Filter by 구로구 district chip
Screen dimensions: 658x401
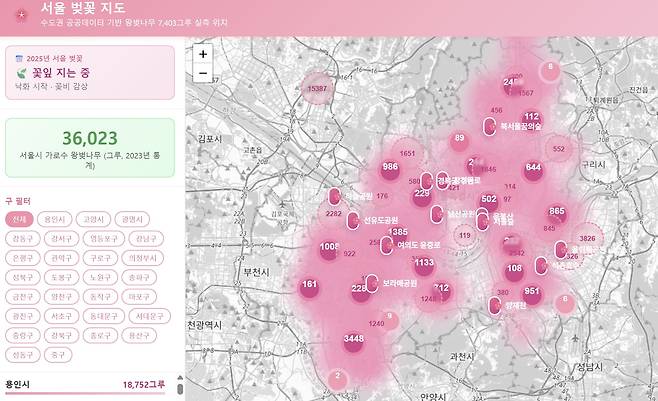(100, 258)
